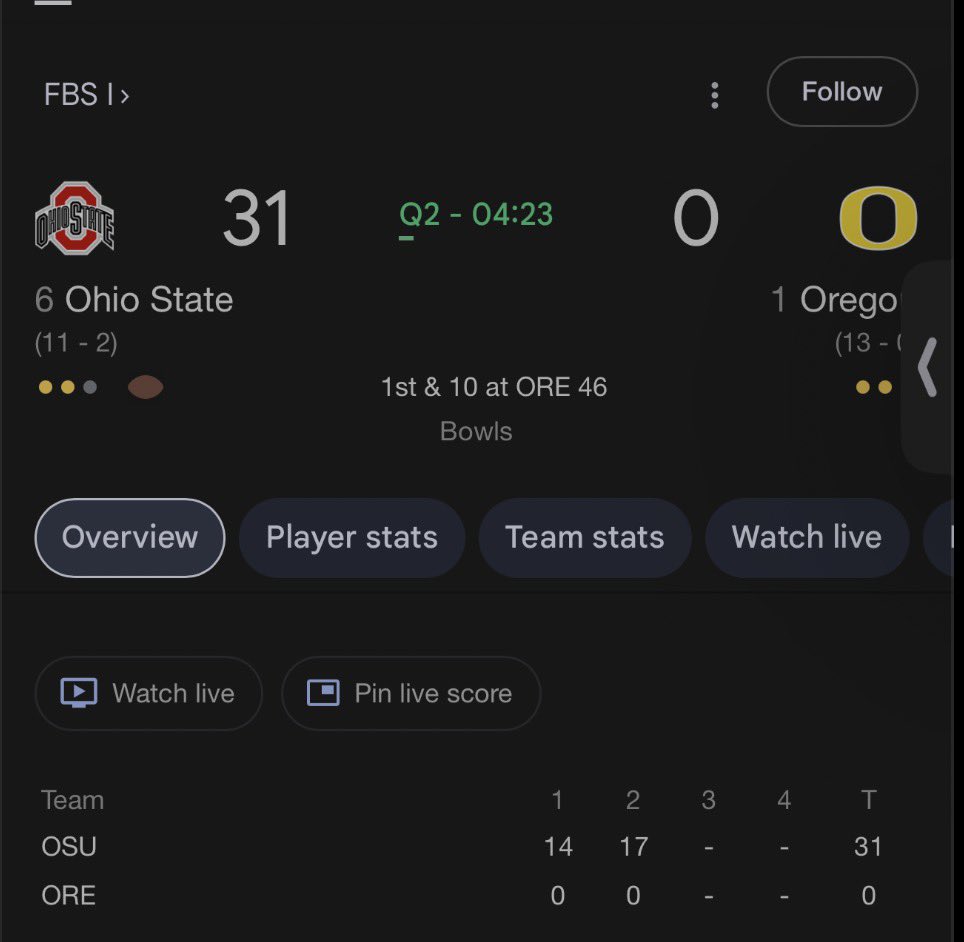Expand the FBS I league chevron
964x942 pixels.
pyautogui.click(x=125, y=96)
